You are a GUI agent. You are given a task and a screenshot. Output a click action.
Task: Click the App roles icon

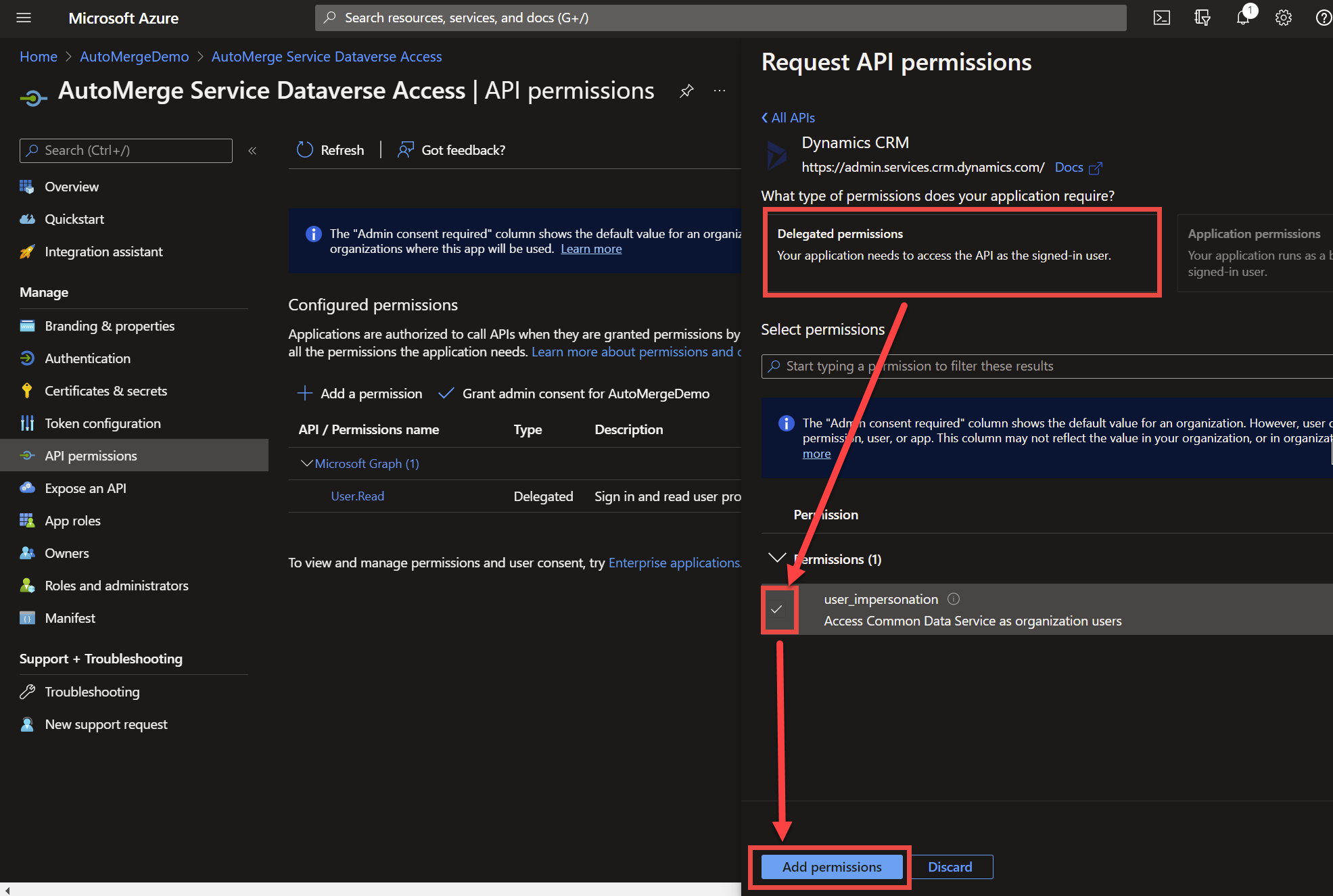tap(27, 521)
